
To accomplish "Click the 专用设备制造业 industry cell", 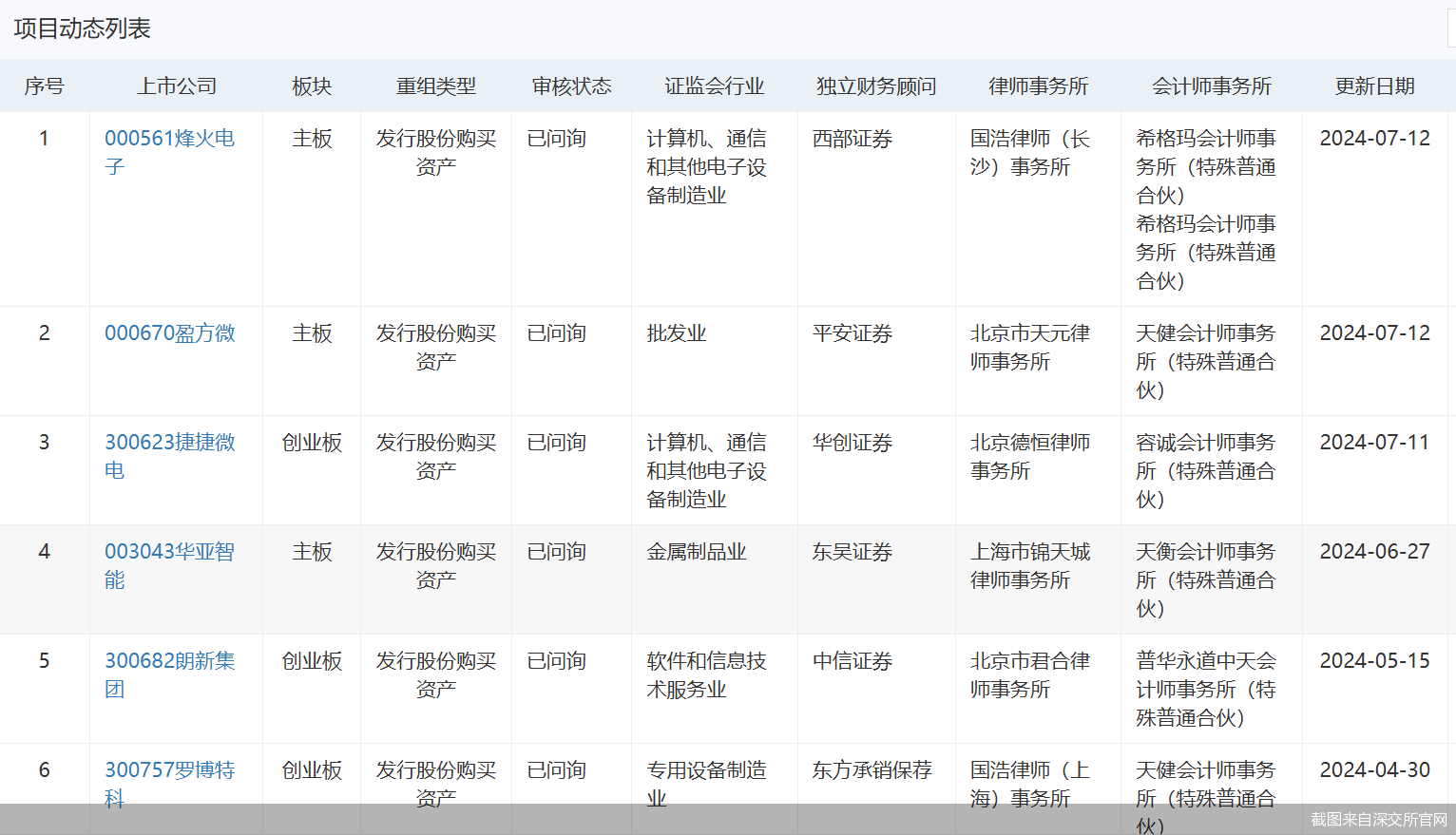I will [706, 784].
